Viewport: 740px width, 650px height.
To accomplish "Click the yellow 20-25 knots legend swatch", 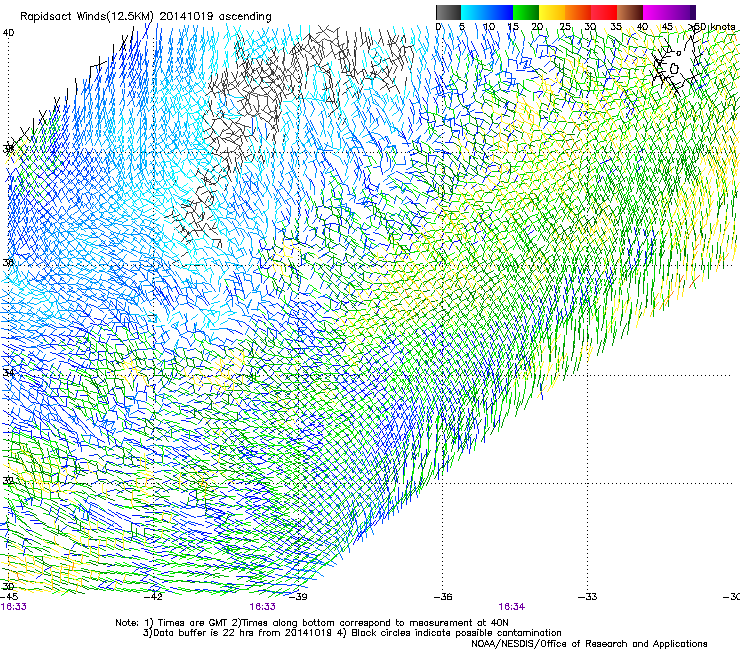I will point(552,12).
